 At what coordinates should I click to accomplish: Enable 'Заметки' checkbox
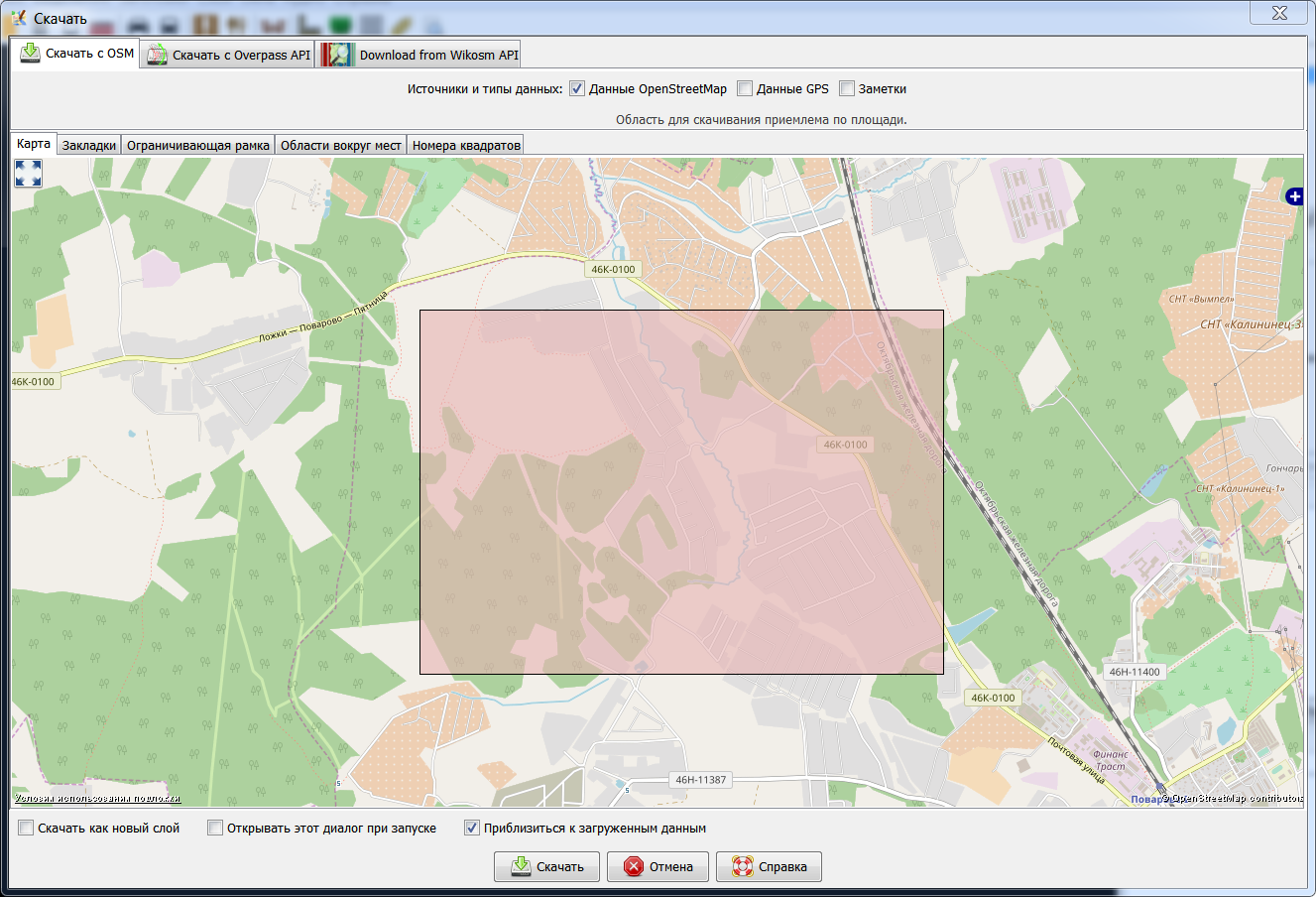click(847, 88)
